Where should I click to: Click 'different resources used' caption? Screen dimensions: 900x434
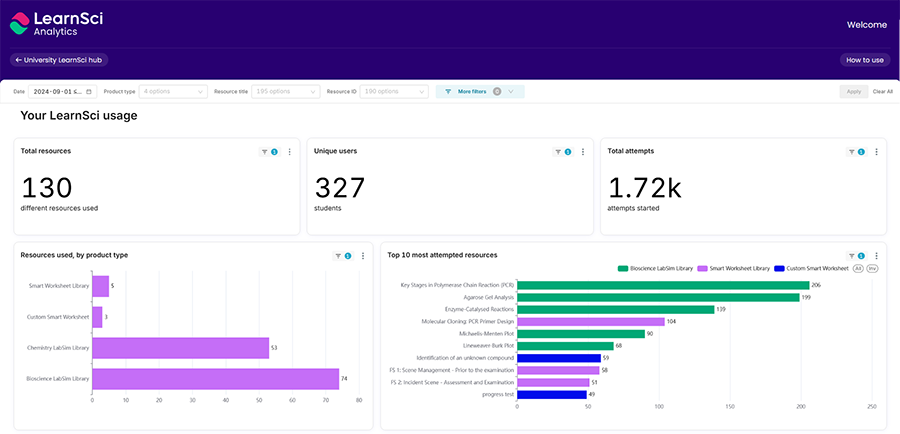(x=60, y=208)
